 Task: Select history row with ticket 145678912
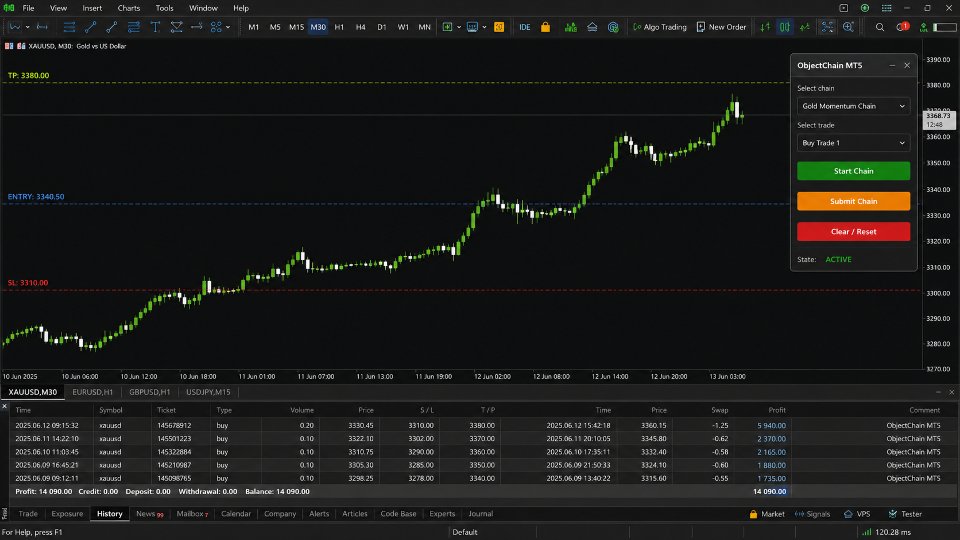pos(478,425)
